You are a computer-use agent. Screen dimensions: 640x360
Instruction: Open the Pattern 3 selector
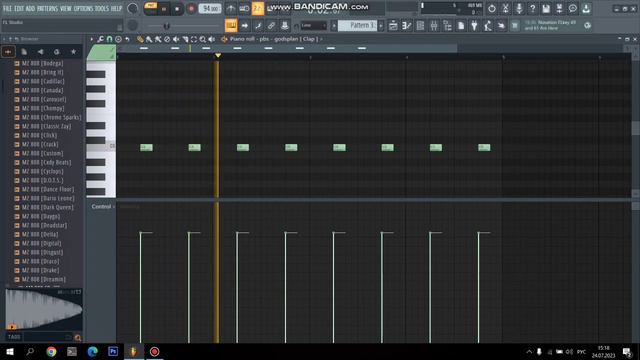(x=358, y=25)
